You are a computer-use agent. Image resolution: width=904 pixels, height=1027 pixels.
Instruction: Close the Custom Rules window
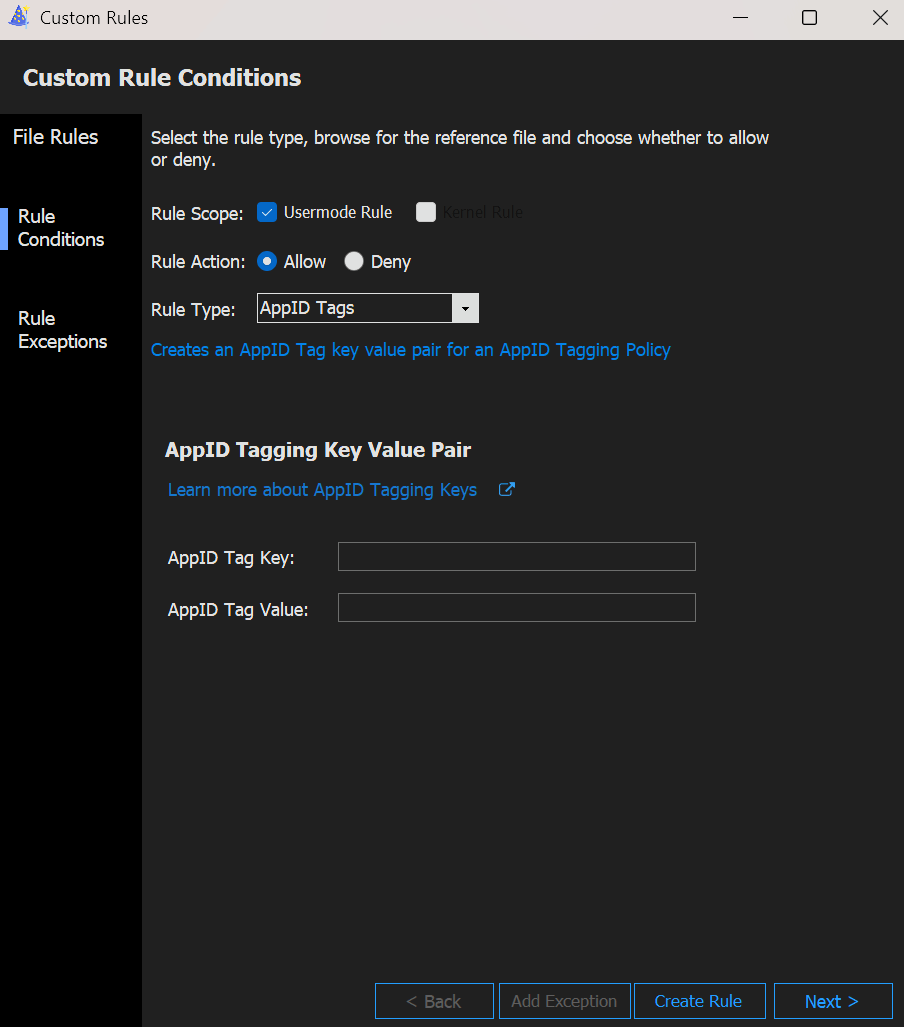pyautogui.click(x=879, y=18)
